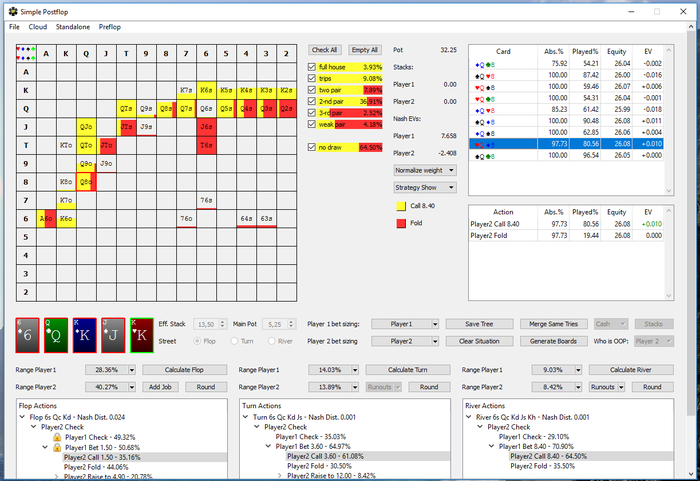Select the Turn street radio button
Viewport: 700px width, 481px height.
(x=234, y=341)
